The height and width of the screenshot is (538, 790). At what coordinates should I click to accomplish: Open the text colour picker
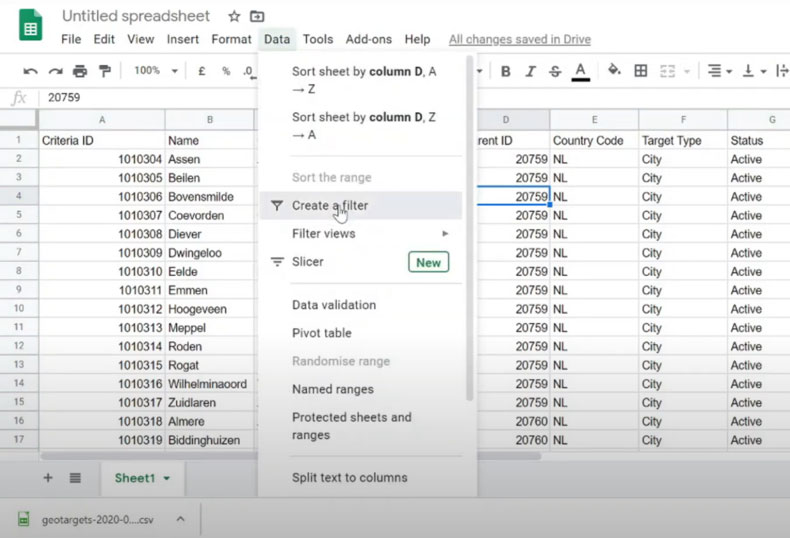coord(580,71)
